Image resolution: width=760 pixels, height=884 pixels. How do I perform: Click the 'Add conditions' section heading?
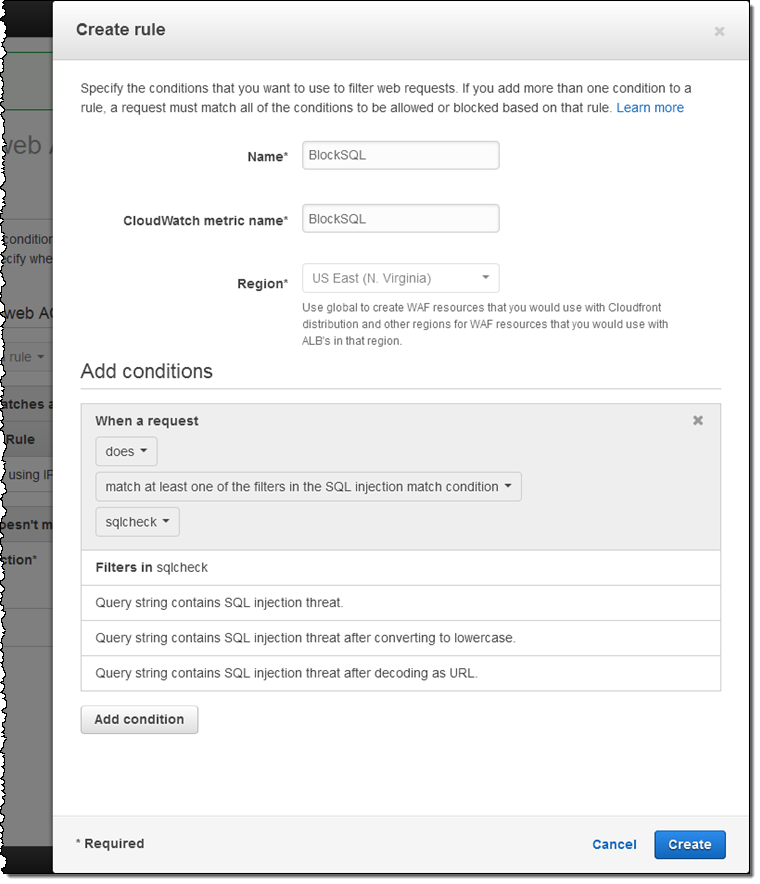147,372
